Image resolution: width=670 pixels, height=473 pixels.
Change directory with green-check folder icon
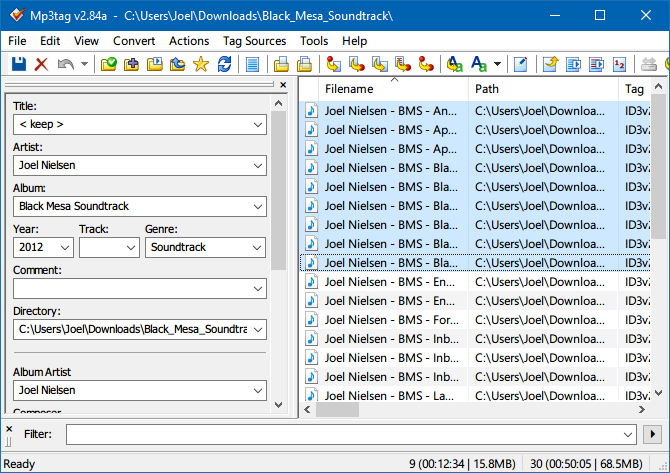(x=109, y=64)
